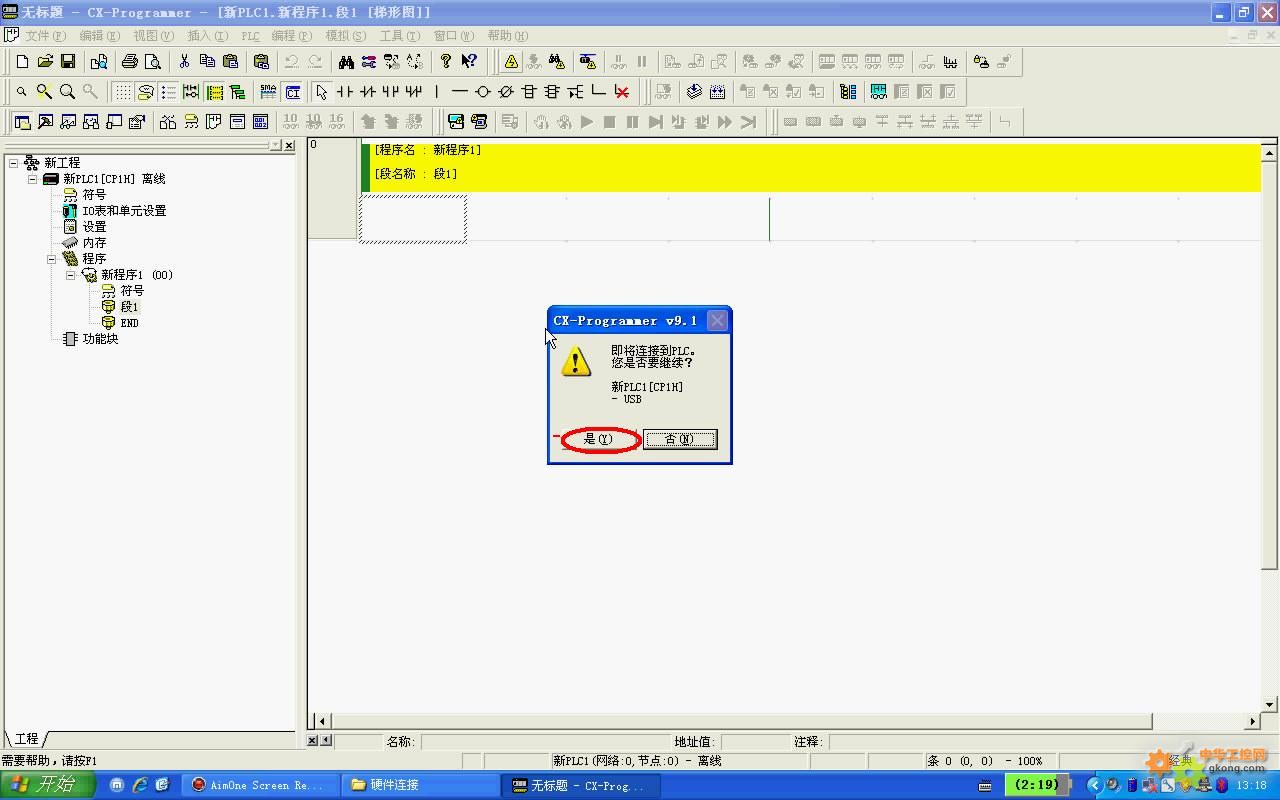Open the Windows 开始 start button

[48, 785]
